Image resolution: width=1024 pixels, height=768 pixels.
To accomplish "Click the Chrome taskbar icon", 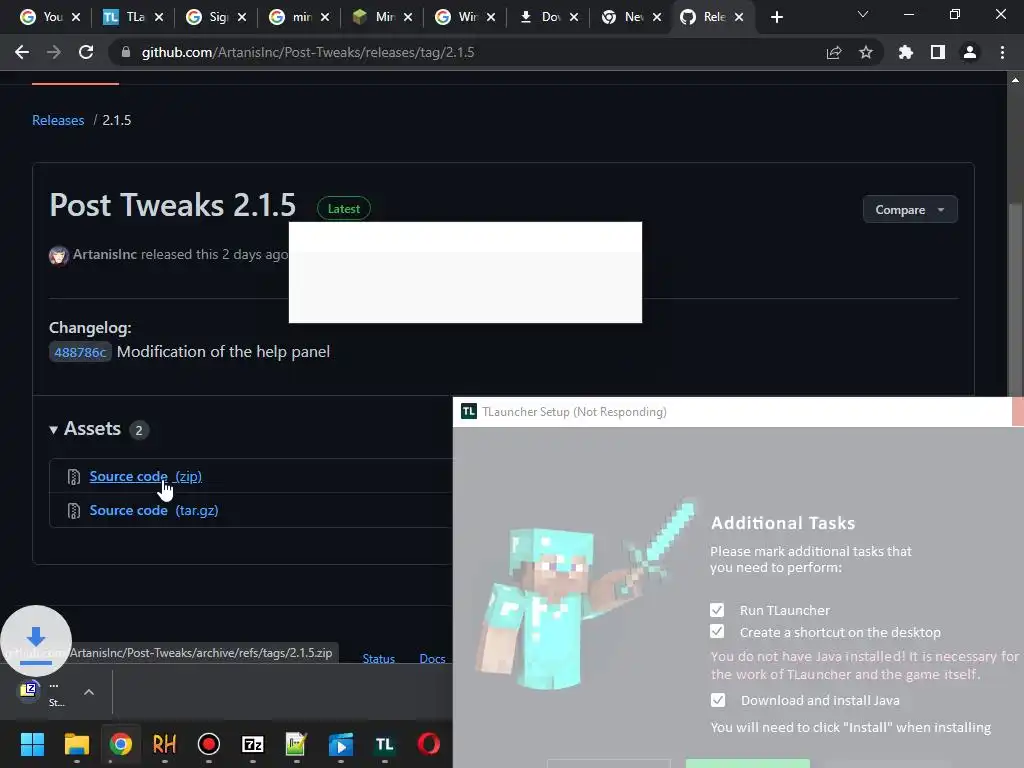I will 121,744.
